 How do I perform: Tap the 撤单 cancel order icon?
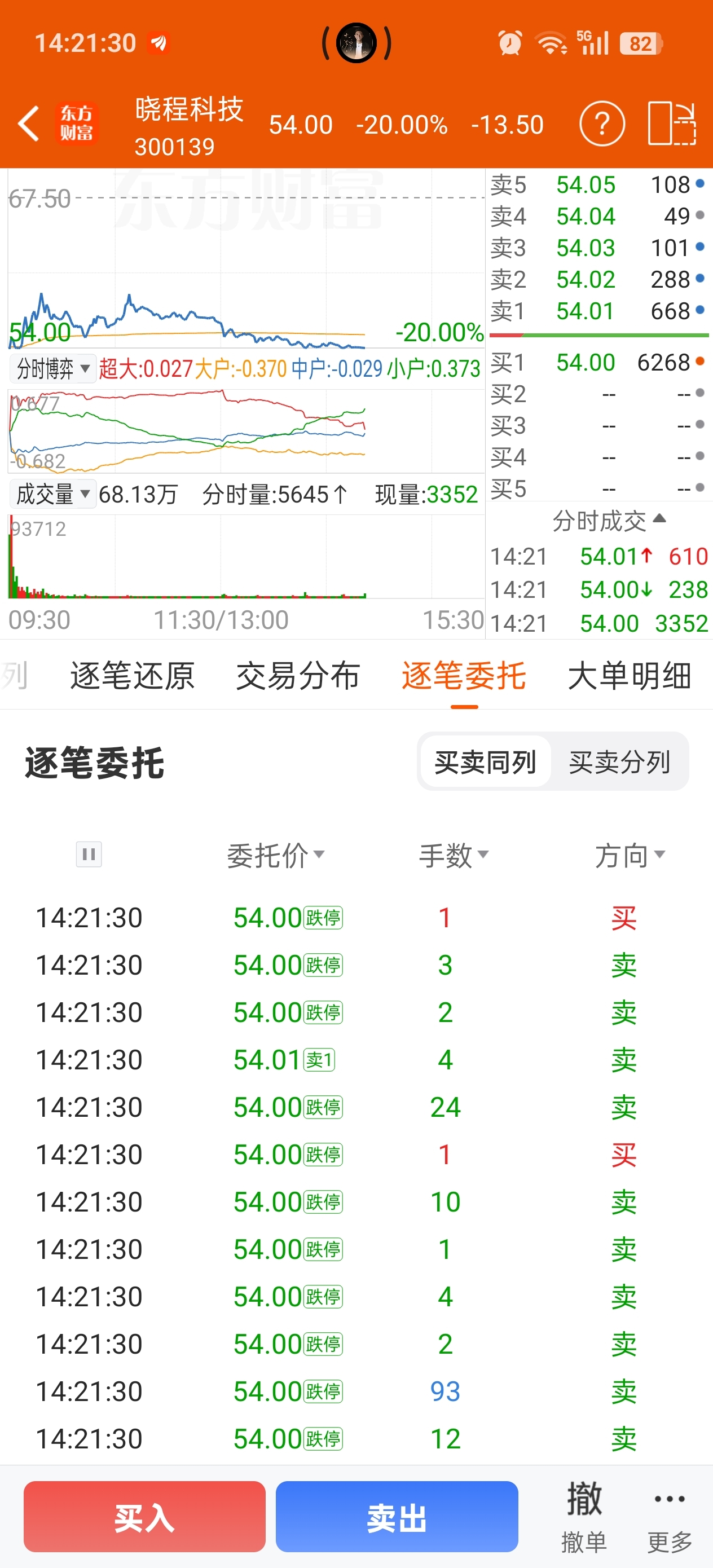click(x=584, y=1516)
